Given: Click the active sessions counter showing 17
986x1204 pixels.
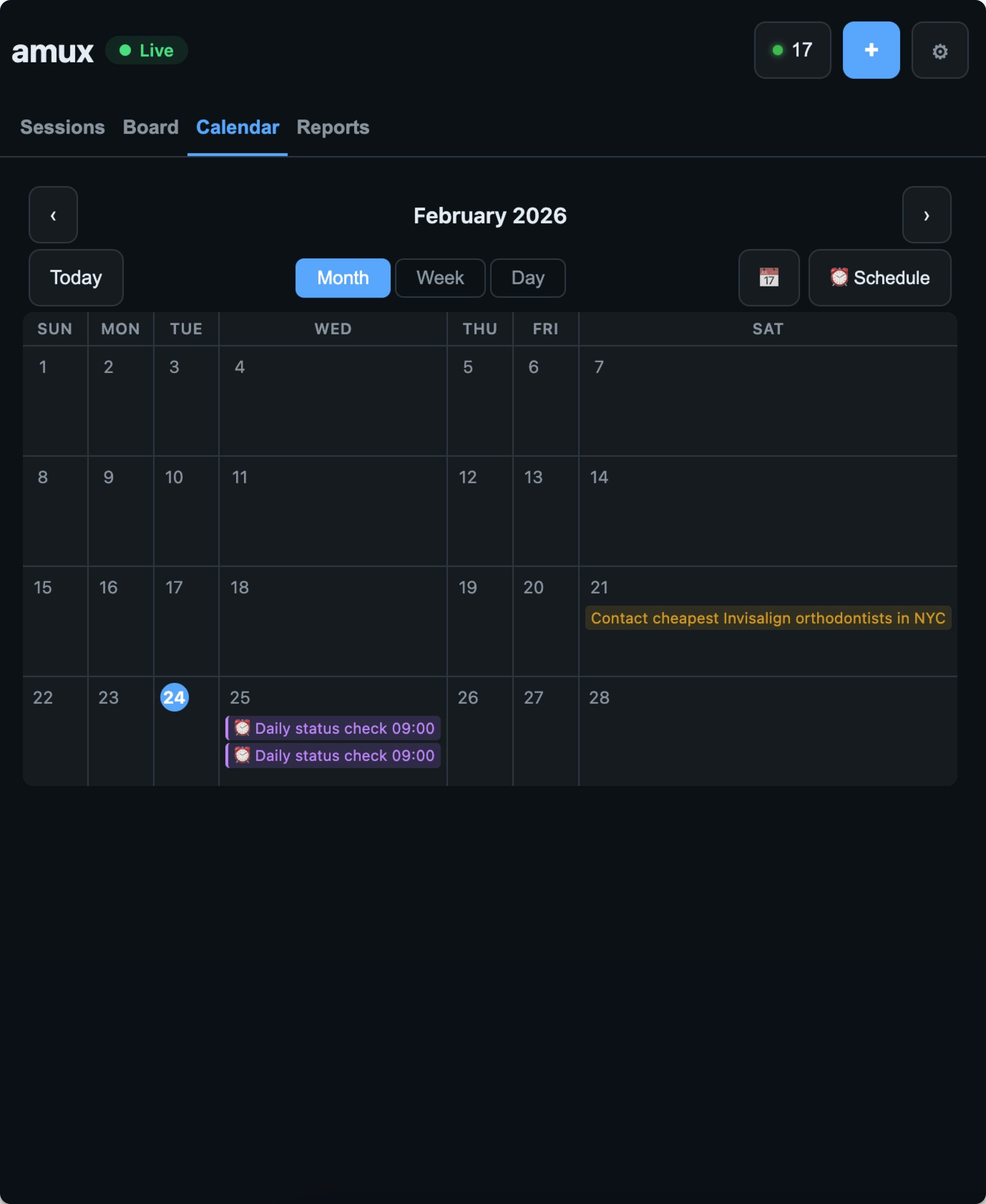Looking at the screenshot, I should click(792, 50).
